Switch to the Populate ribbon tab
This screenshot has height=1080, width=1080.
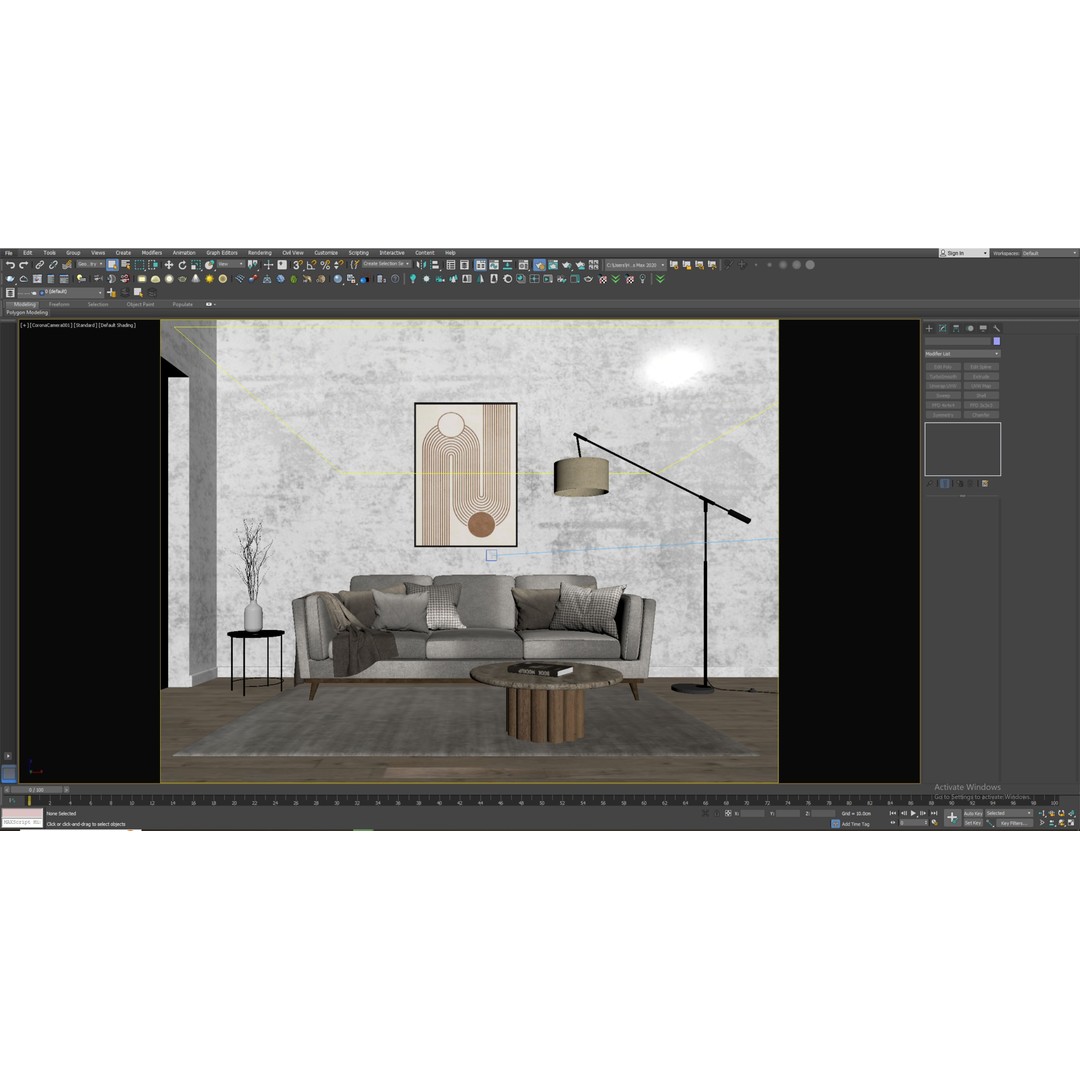183,304
